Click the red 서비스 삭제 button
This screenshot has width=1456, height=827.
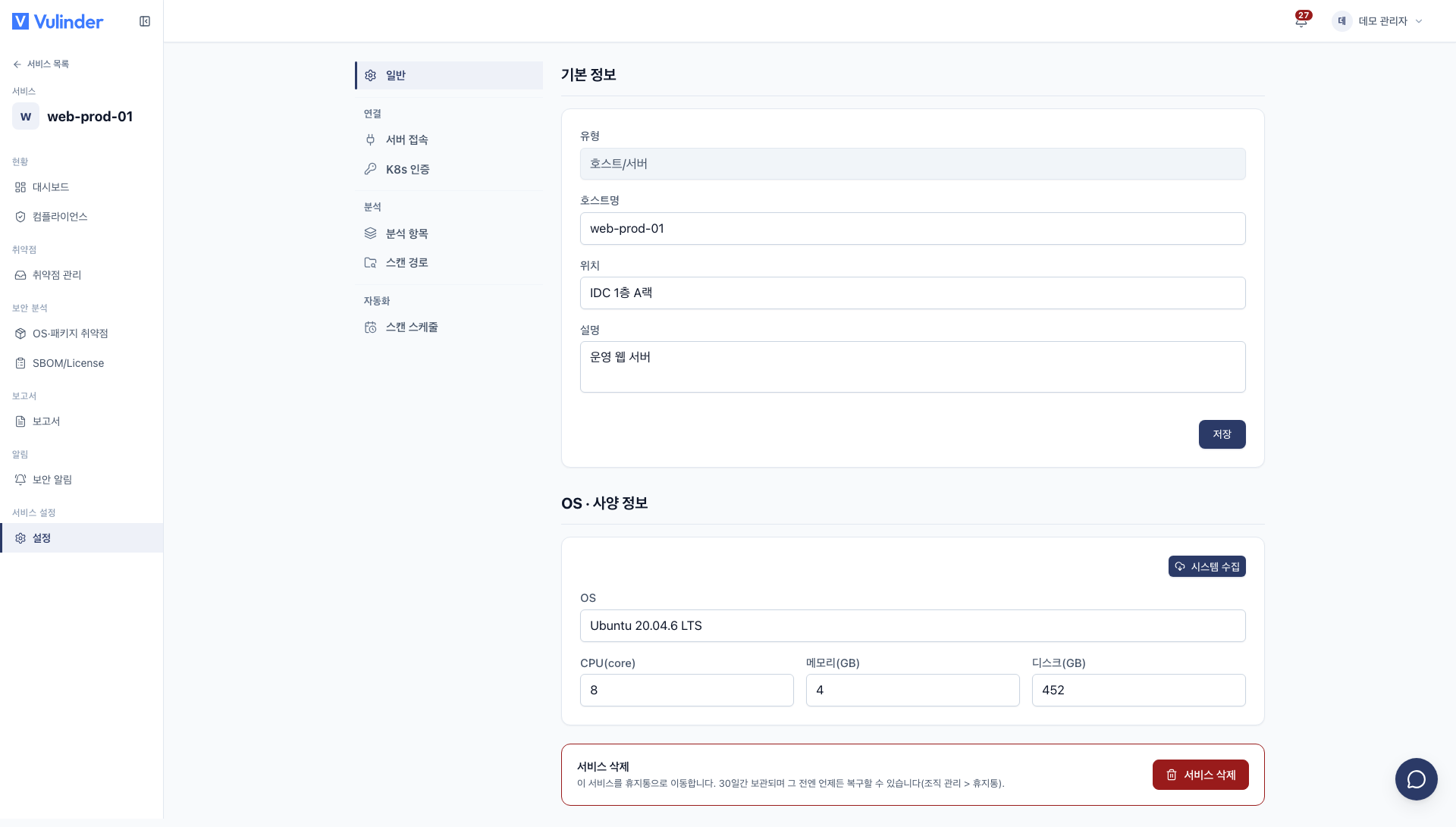click(x=1200, y=775)
